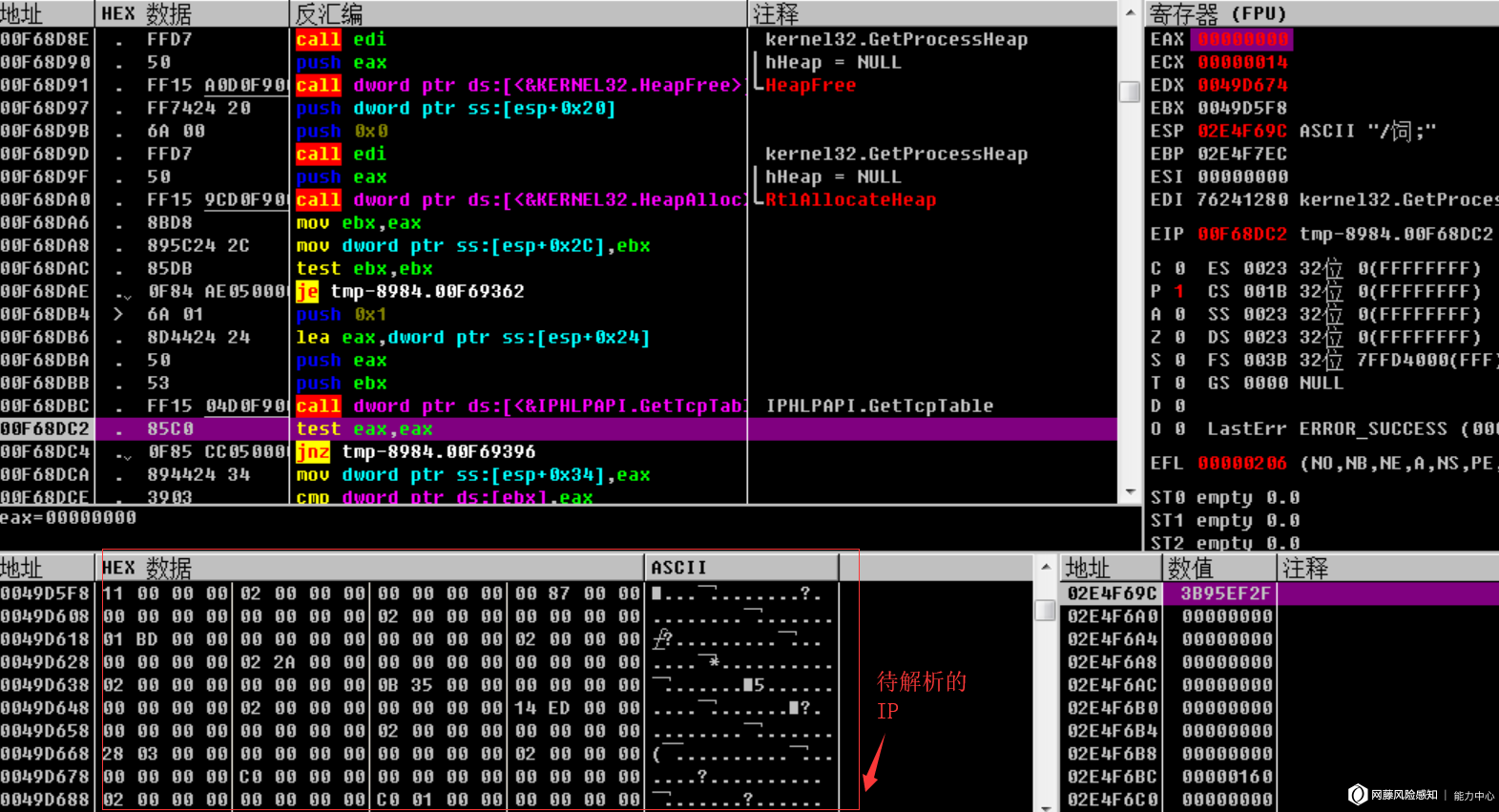Select dump row at address 0049D638
1499x812 pixels.
[x=420, y=684]
